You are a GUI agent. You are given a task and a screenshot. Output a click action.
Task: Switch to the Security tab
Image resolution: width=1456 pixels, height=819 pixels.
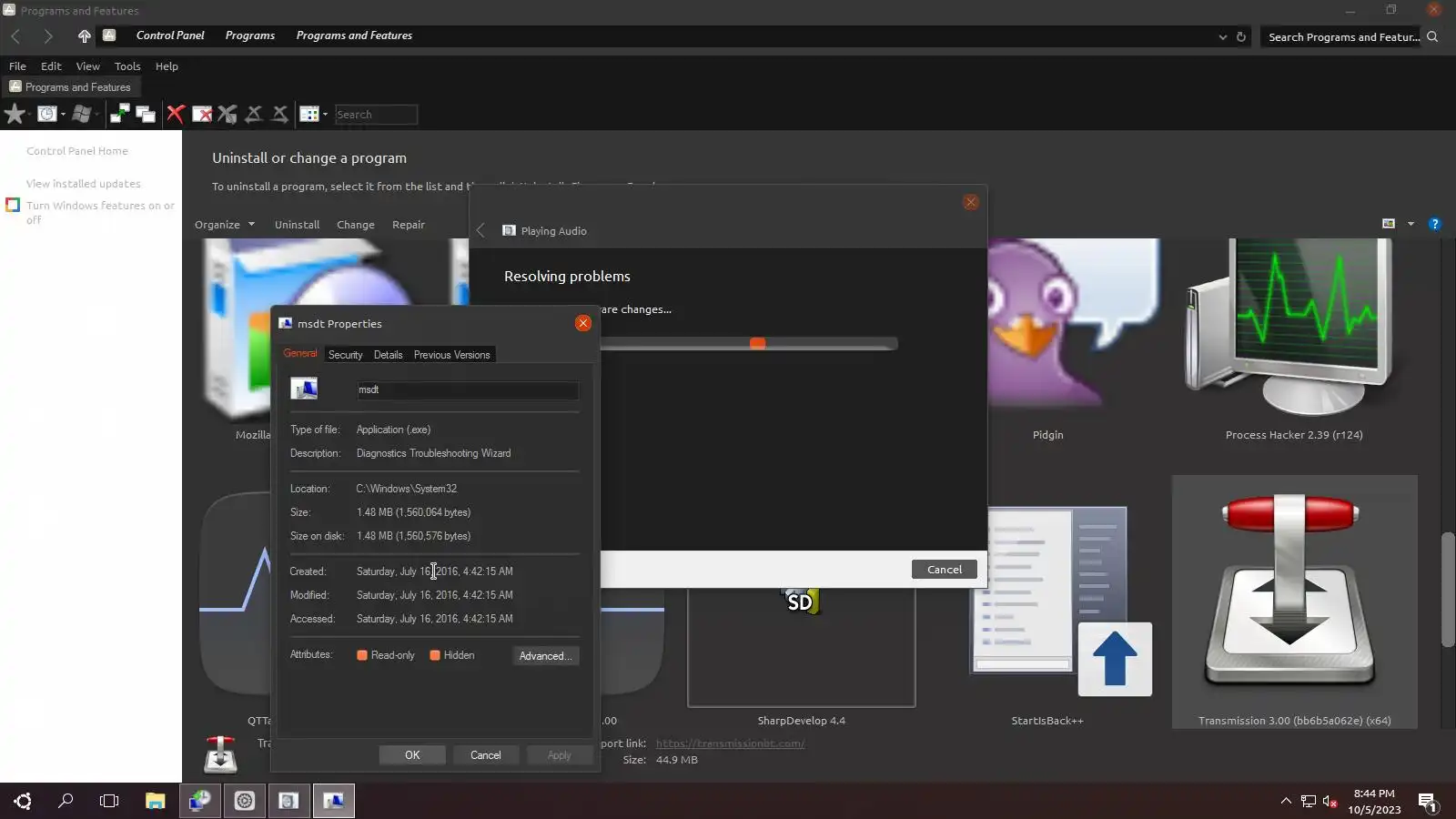click(345, 355)
